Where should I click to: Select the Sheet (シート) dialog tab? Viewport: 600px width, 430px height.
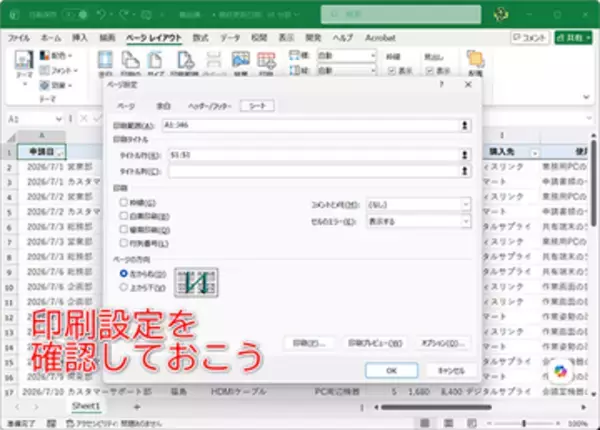pyautogui.click(x=257, y=106)
